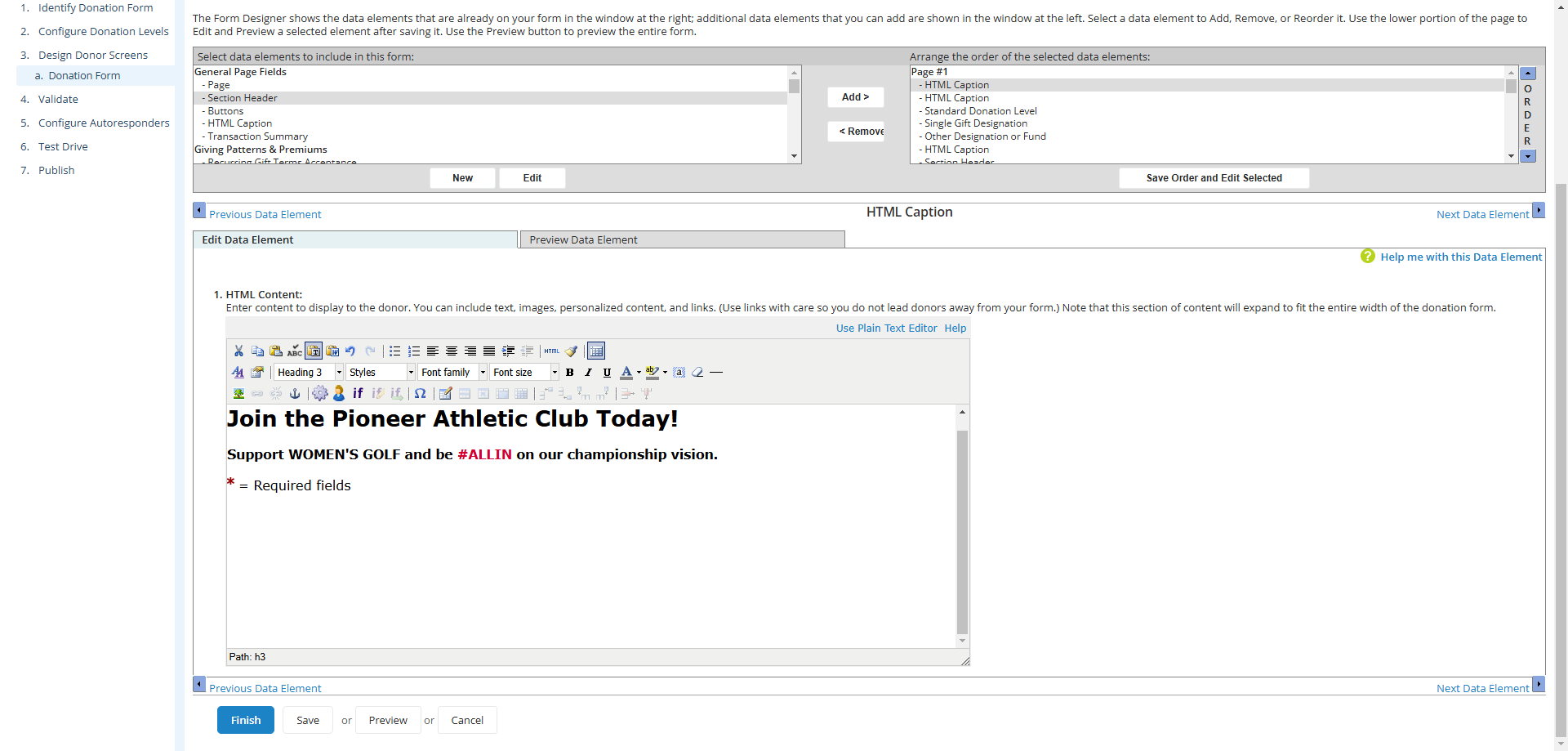
Task: Click the Paste clipboard icon
Action: (276, 351)
